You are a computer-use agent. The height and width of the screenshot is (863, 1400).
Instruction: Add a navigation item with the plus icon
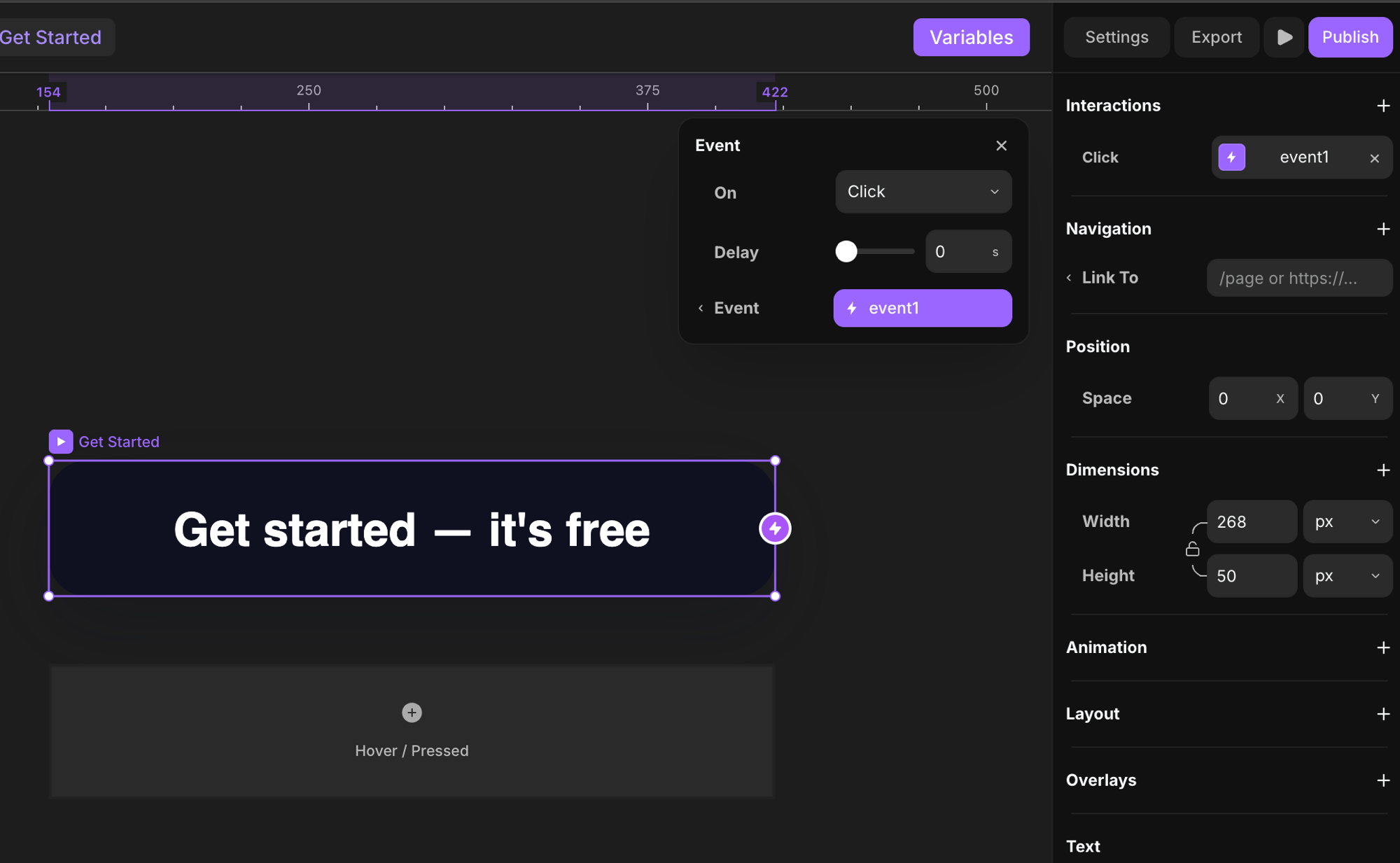1383,229
